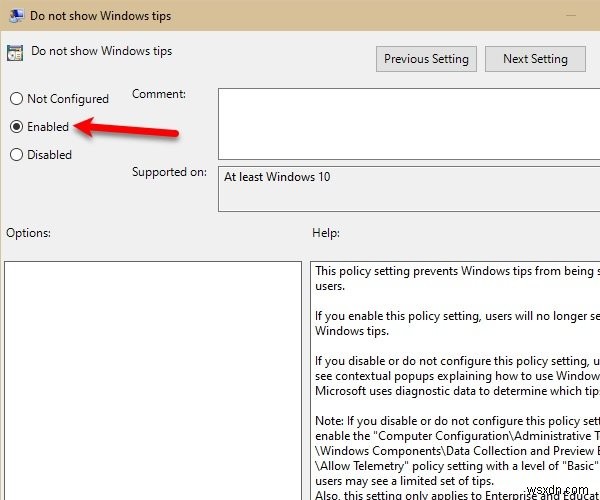The width and height of the screenshot is (600, 500).
Task: Click the title bar policy editor icon
Action: coord(16,16)
